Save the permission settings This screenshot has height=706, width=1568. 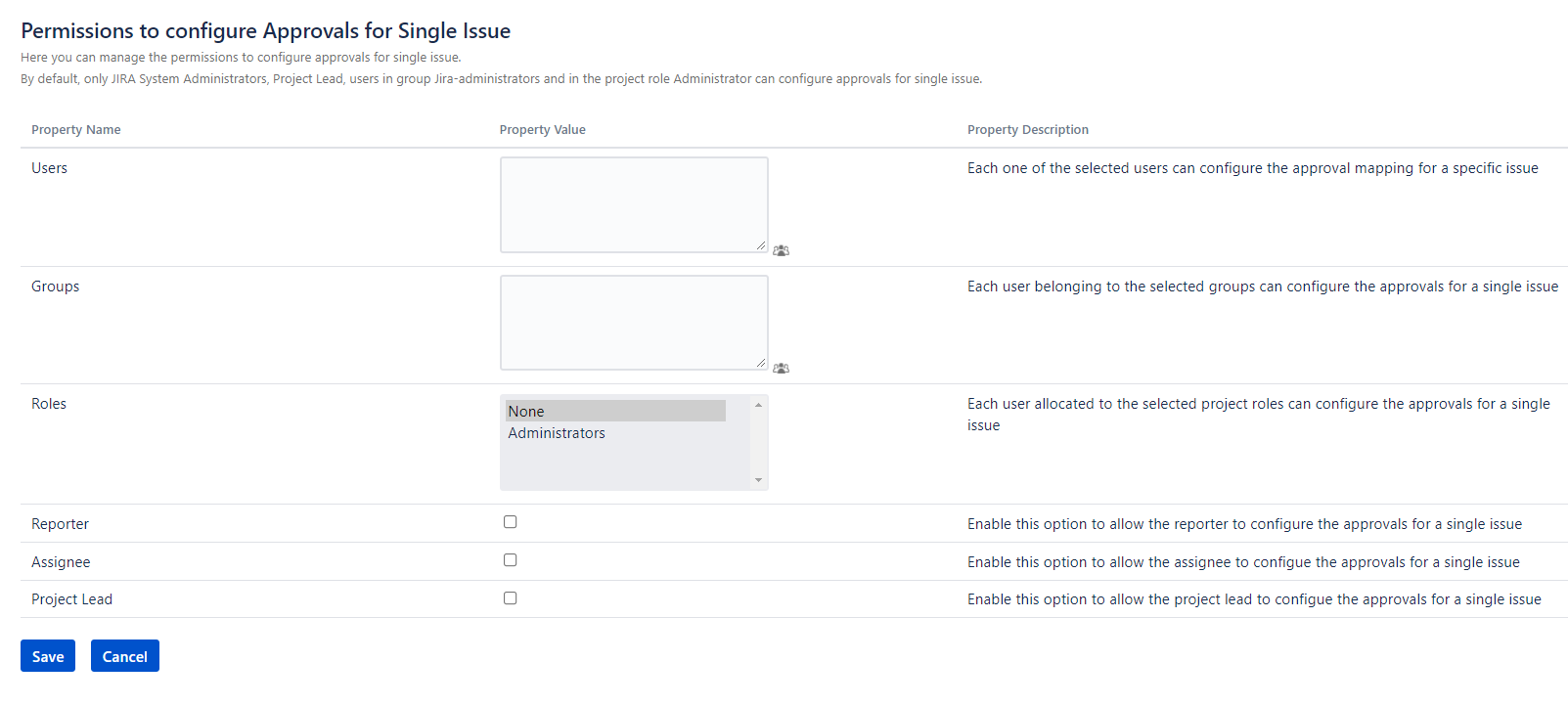48,656
